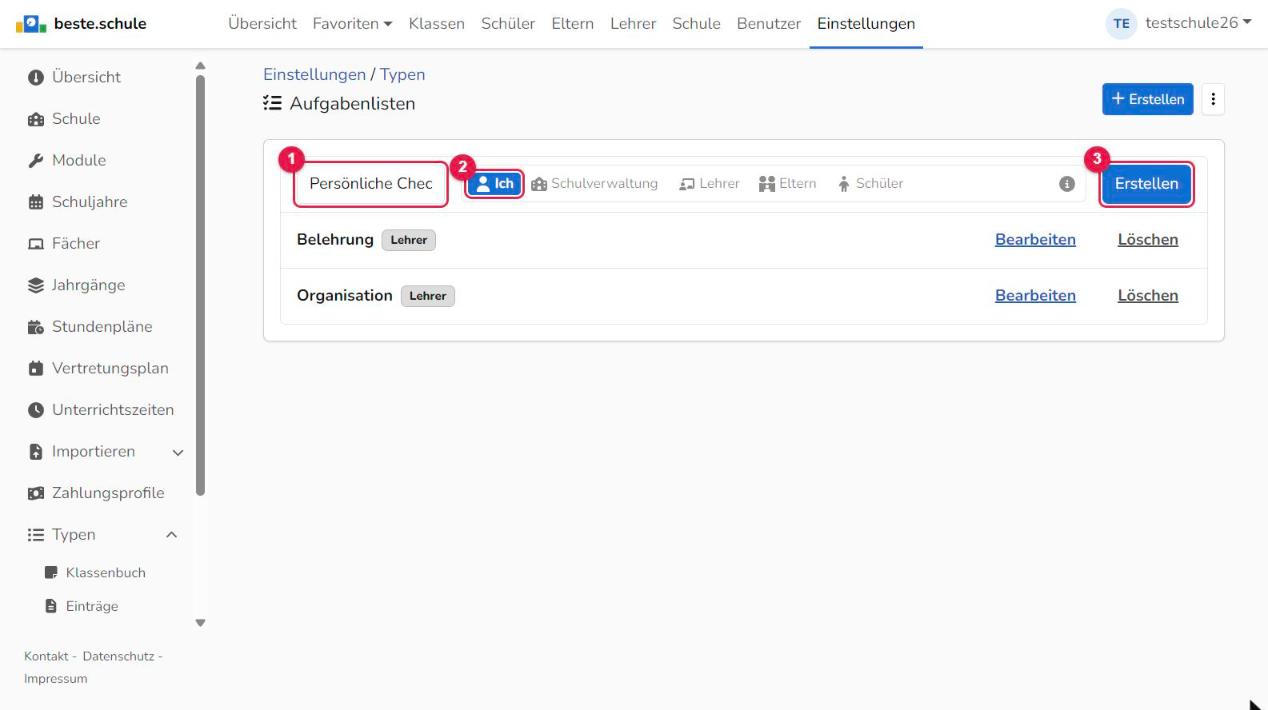This screenshot has width=1268, height=710.
Task: Click the checklist icon beside Aufgabenlisten heading
Action: point(272,103)
